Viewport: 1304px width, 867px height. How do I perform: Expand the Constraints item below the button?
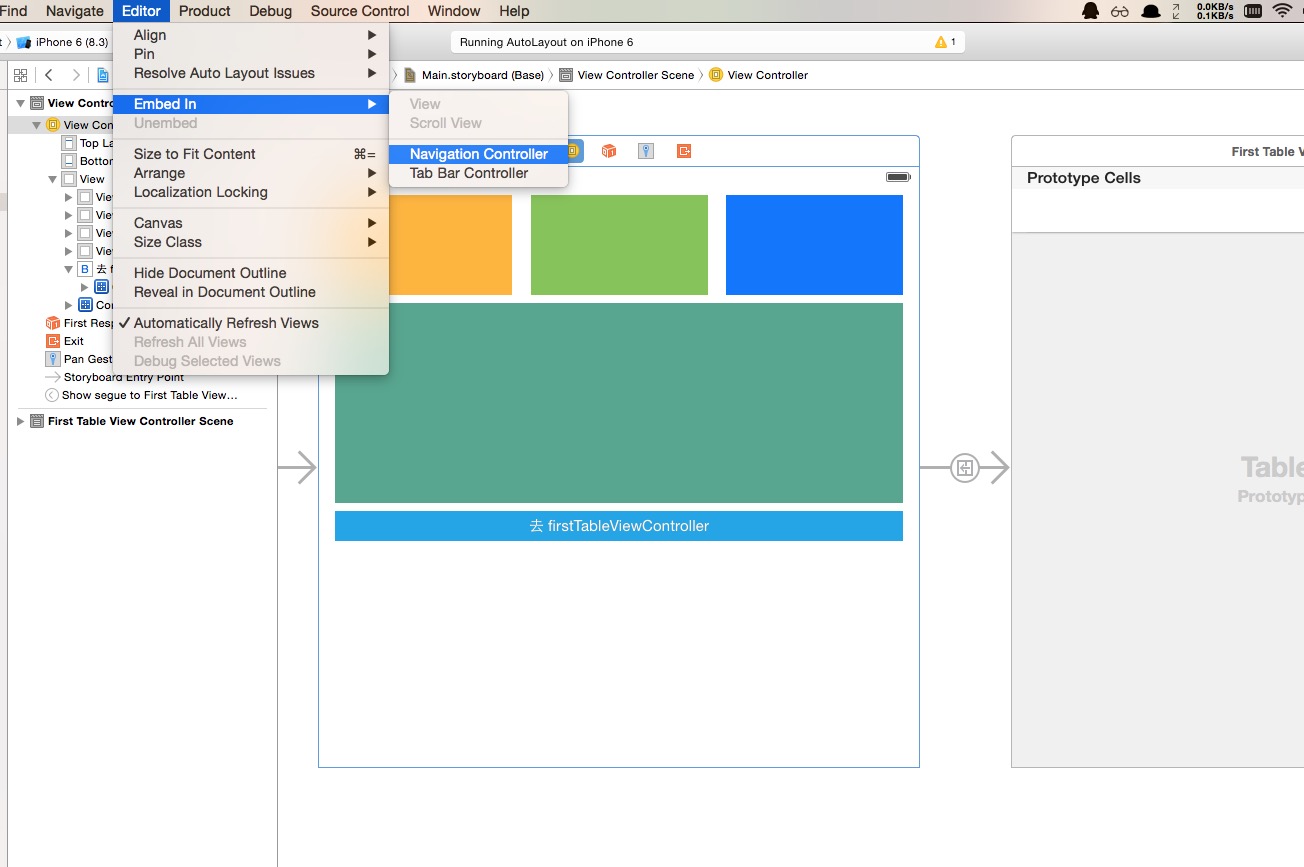[x=68, y=305]
